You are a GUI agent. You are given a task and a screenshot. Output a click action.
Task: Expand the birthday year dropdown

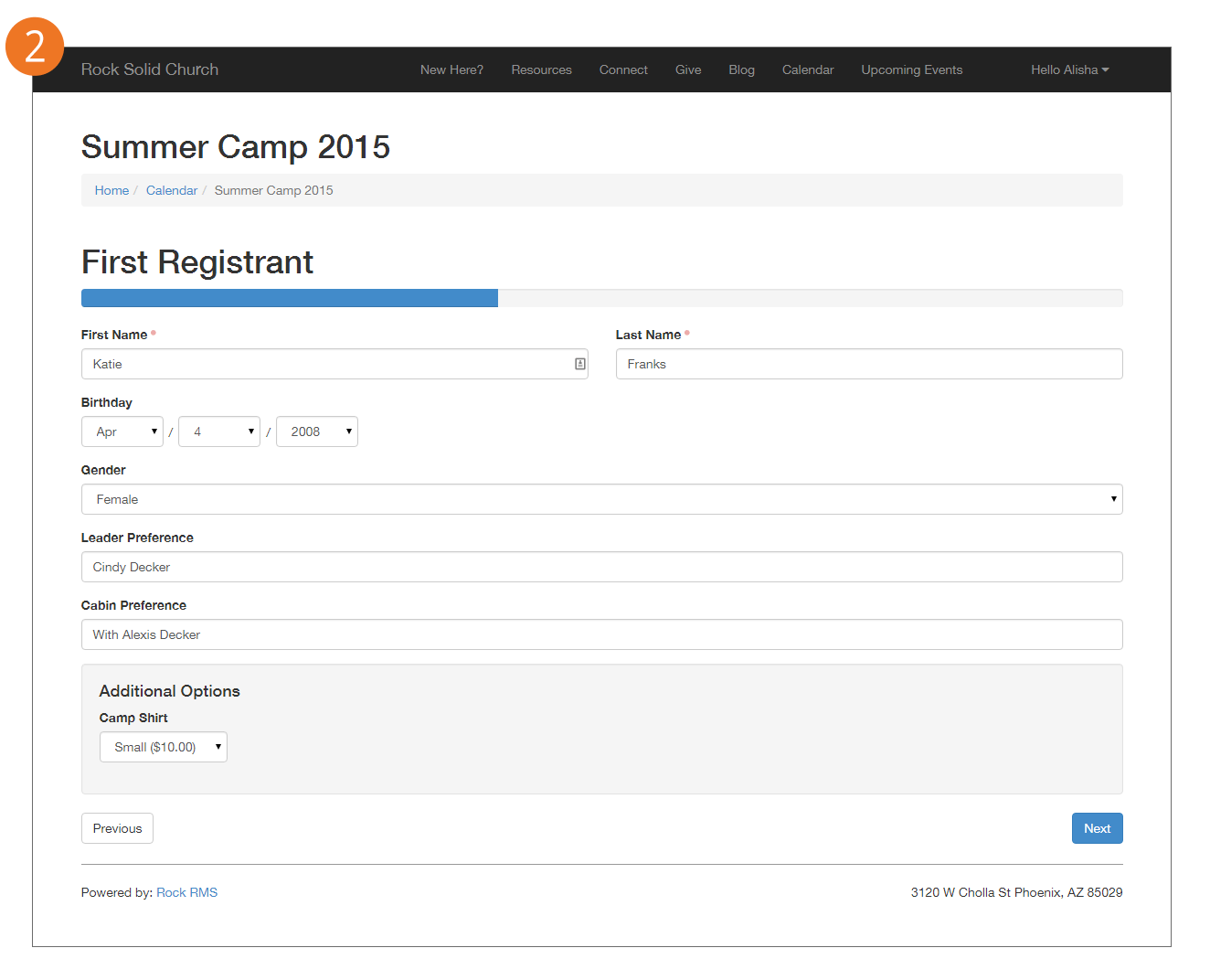[x=316, y=431]
